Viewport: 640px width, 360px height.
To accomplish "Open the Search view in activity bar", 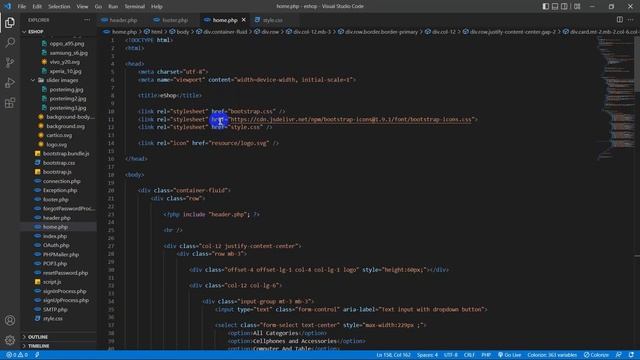I will click(10, 42).
